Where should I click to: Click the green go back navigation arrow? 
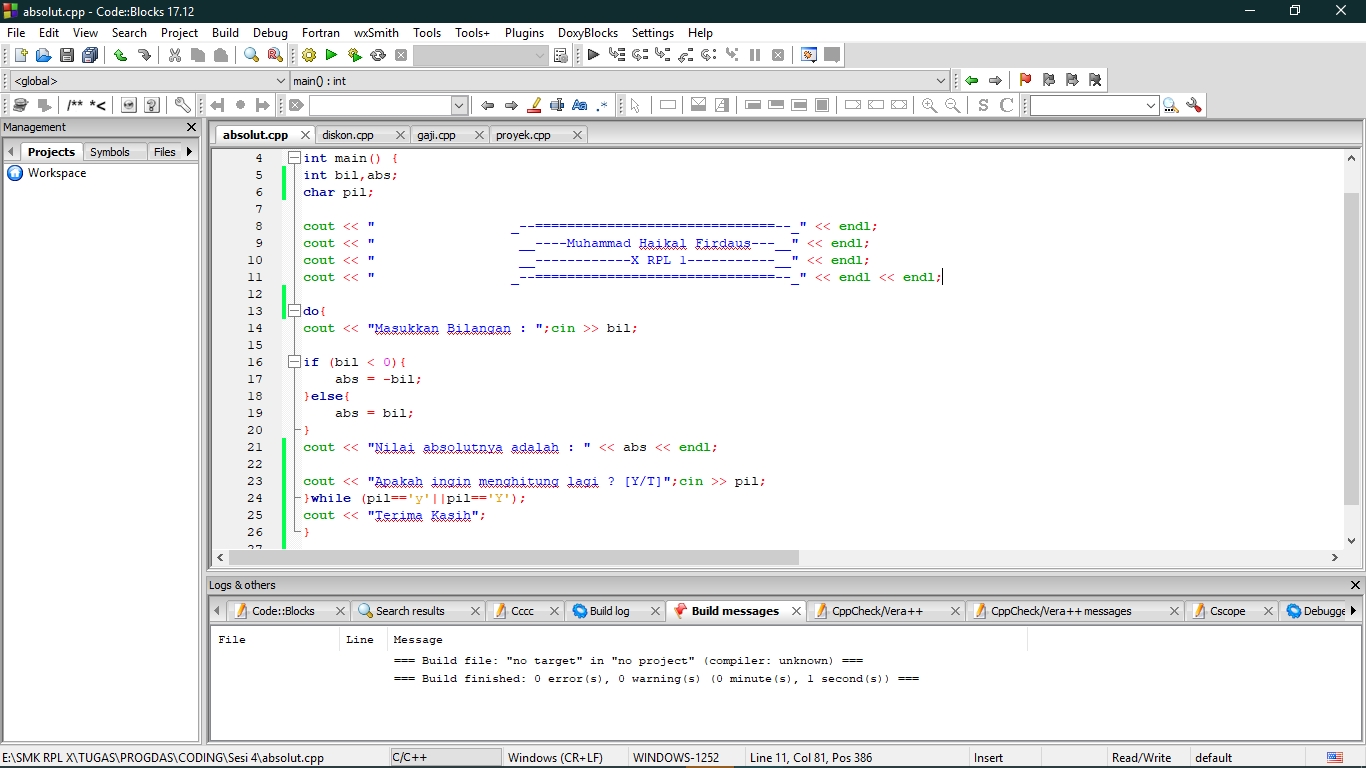(971, 80)
